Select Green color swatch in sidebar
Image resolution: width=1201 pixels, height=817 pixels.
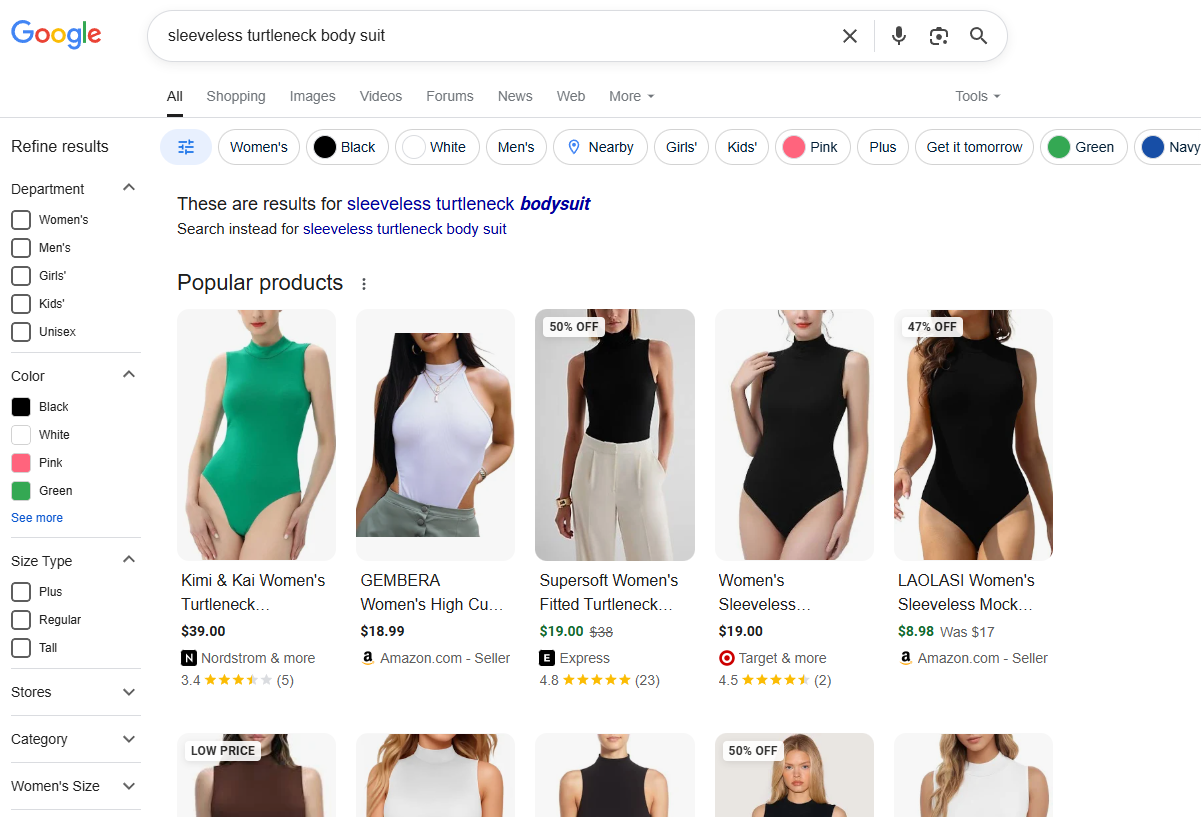click(x=21, y=491)
